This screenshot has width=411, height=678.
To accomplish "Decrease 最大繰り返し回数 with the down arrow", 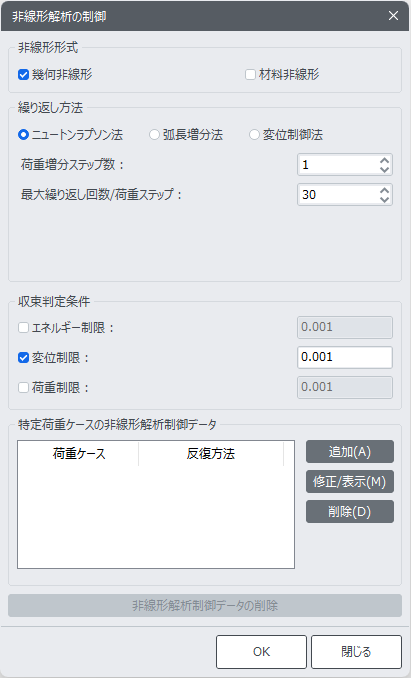I will click(x=384, y=199).
